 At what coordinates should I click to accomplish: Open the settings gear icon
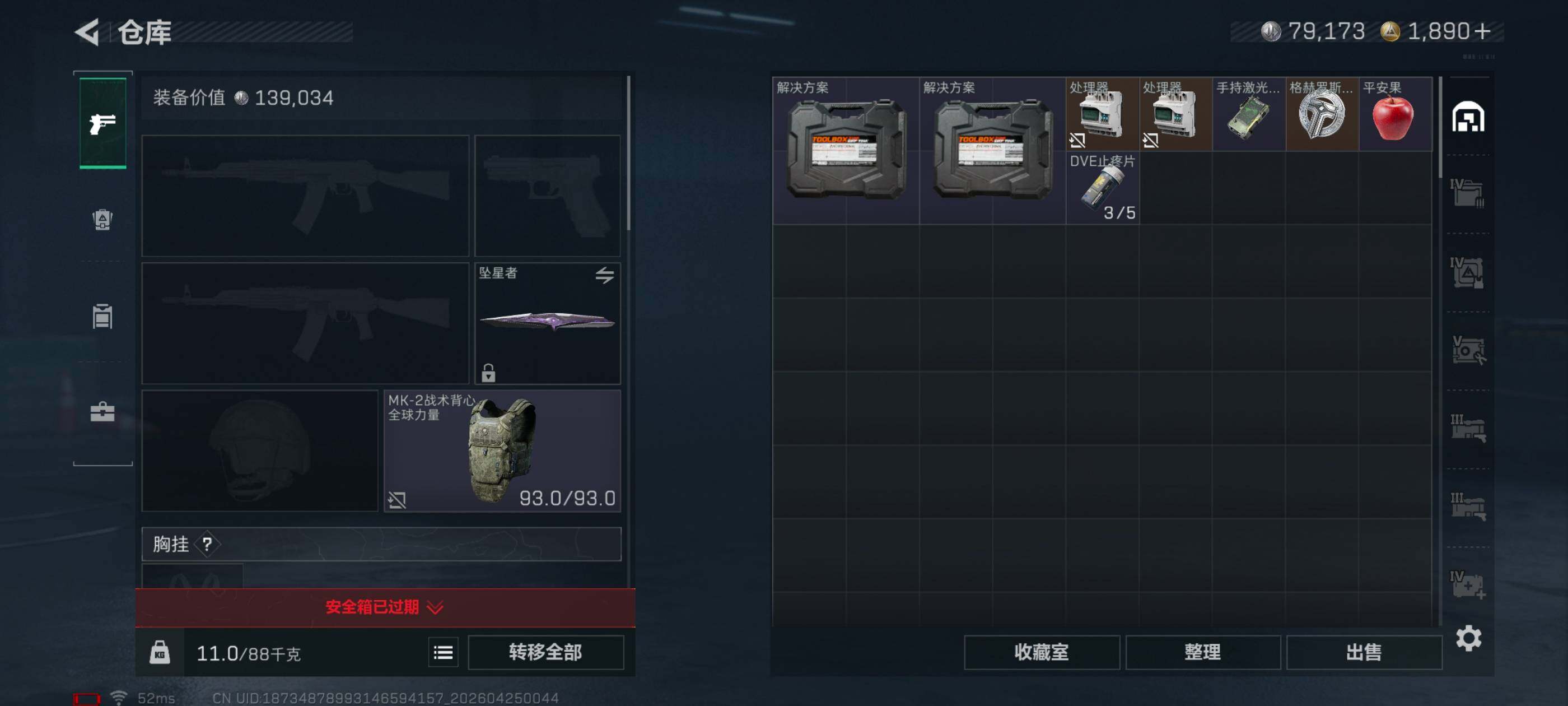[x=1468, y=638]
